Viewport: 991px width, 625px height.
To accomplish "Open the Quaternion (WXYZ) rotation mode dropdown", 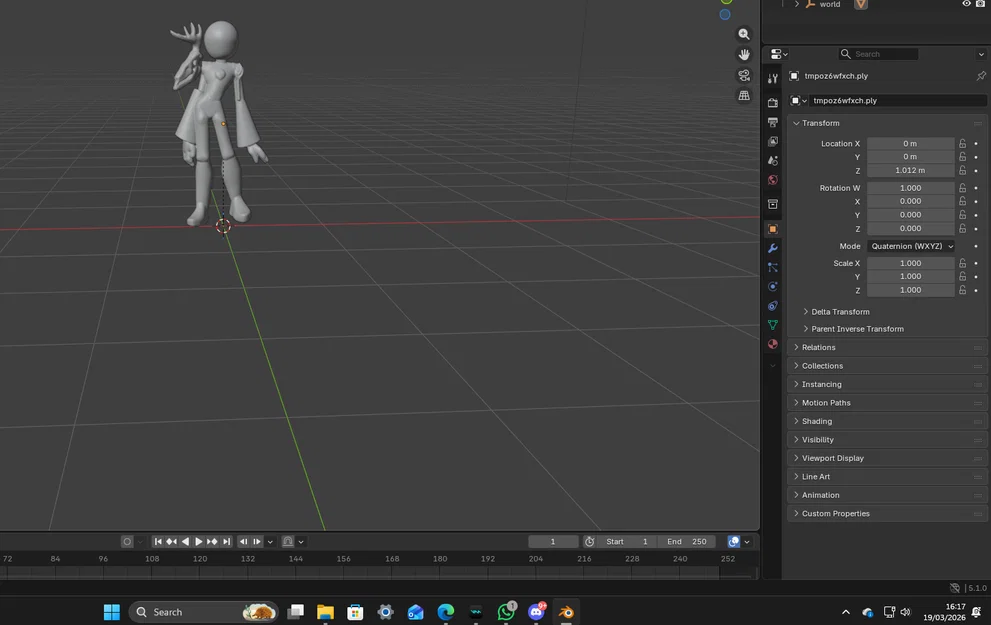I will (x=911, y=246).
